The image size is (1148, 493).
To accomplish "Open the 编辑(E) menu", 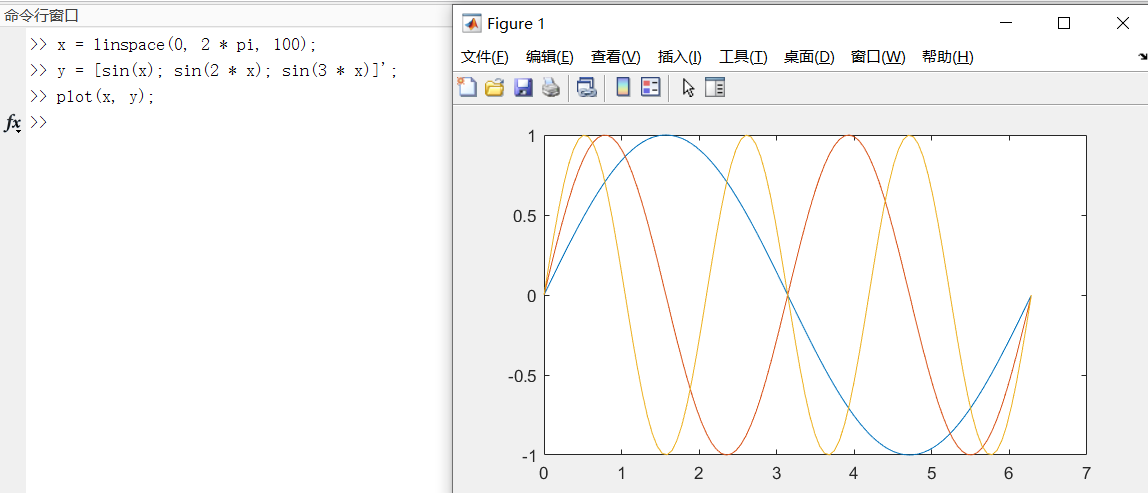I will point(549,57).
